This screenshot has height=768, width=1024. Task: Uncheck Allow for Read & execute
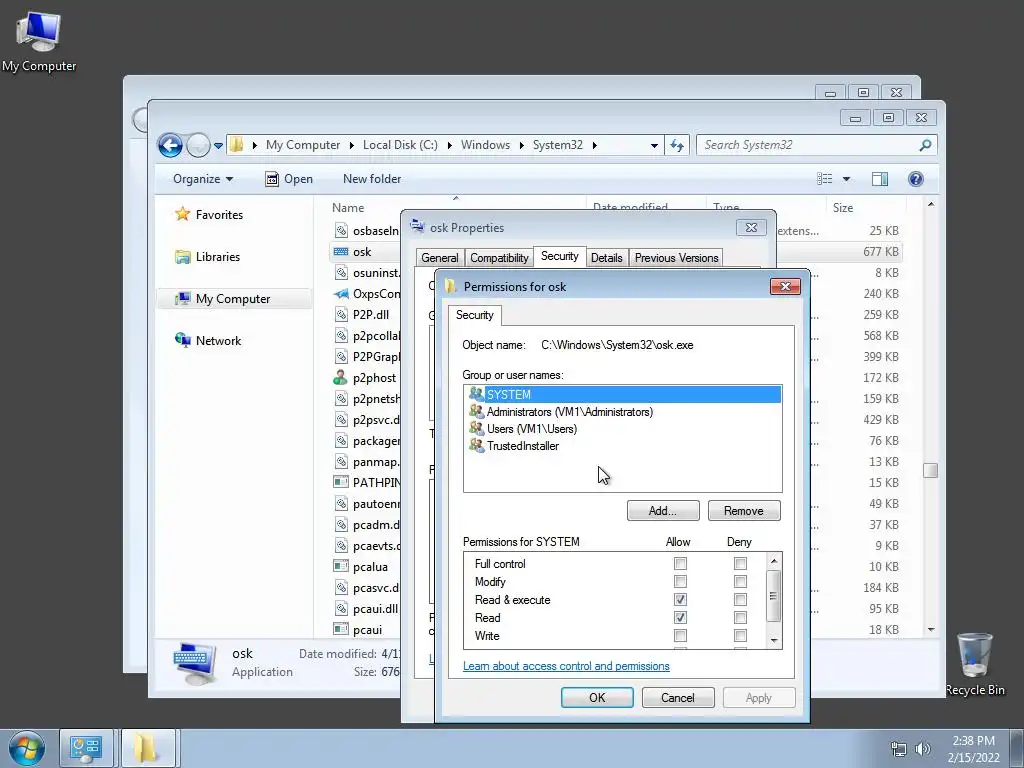pos(680,599)
